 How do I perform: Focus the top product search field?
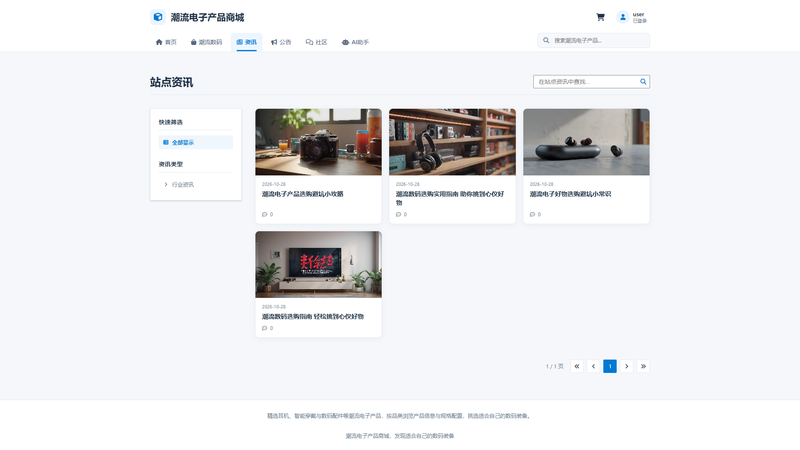593,40
